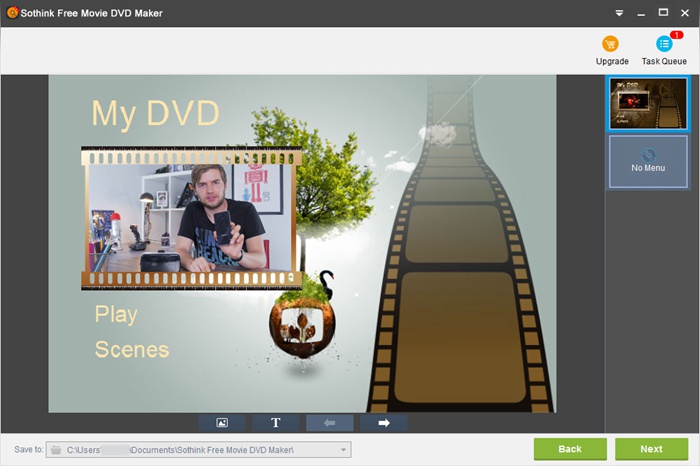Viewport: 700px width, 466px height.
Task: Choose the No Menu option
Action: 648,161
